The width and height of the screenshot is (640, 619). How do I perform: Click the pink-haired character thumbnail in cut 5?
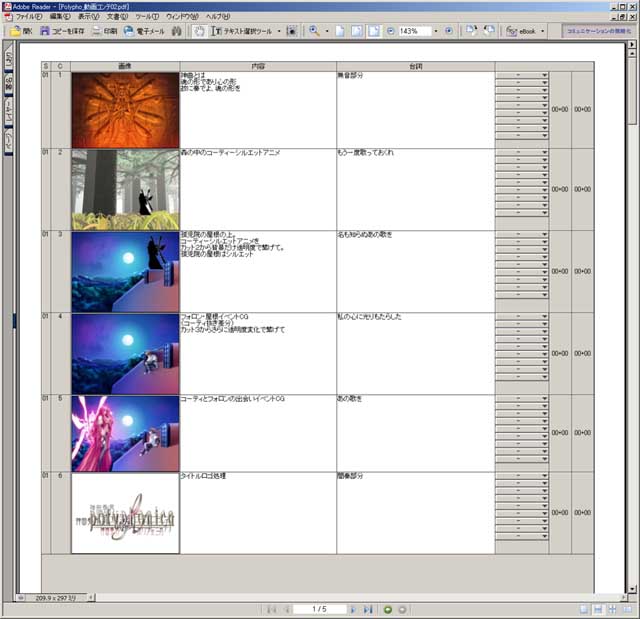125,433
